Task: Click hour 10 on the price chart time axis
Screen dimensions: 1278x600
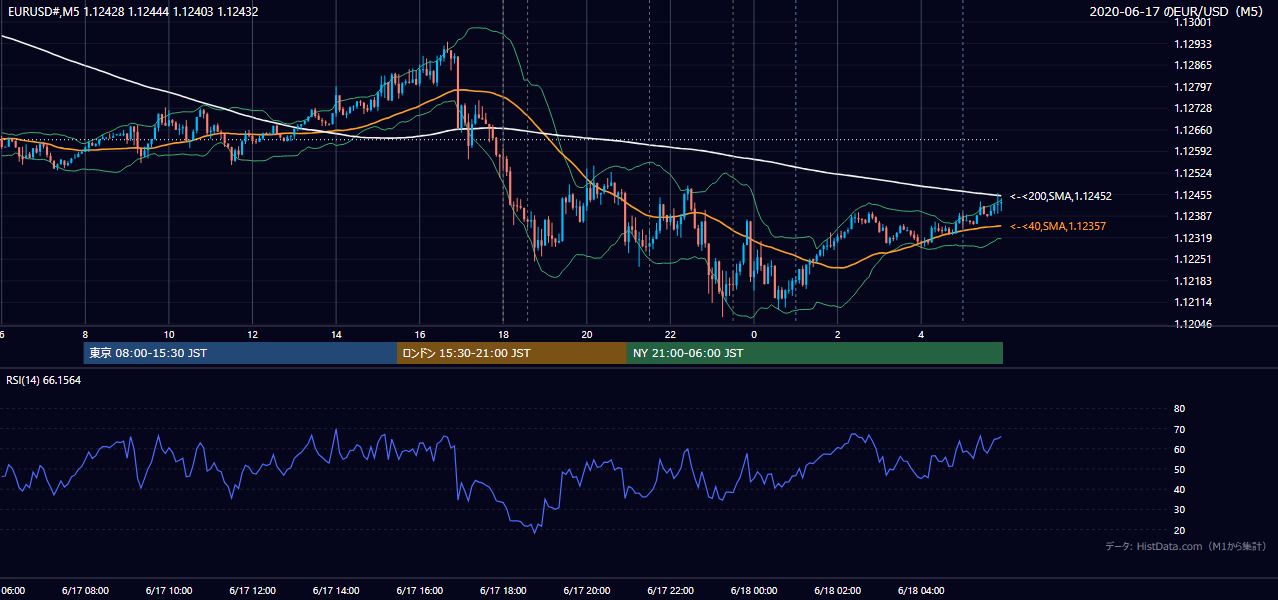Action: pyautogui.click(x=169, y=334)
